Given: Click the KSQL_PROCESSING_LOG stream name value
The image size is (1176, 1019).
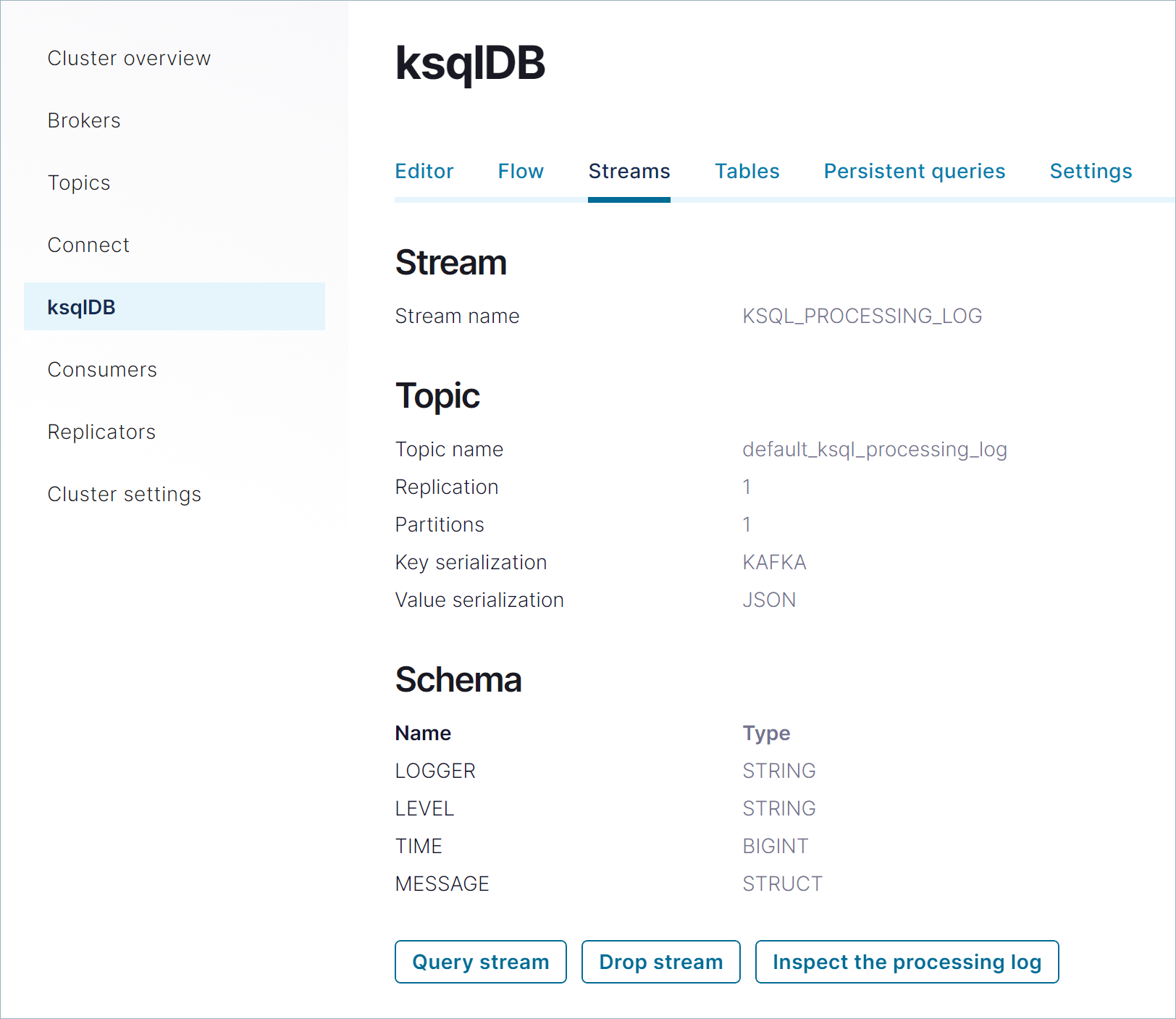Looking at the screenshot, I should point(862,316).
